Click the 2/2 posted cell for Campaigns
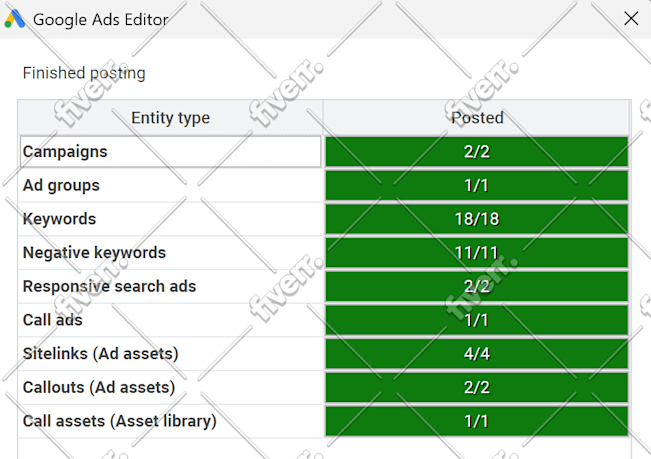 pos(477,152)
